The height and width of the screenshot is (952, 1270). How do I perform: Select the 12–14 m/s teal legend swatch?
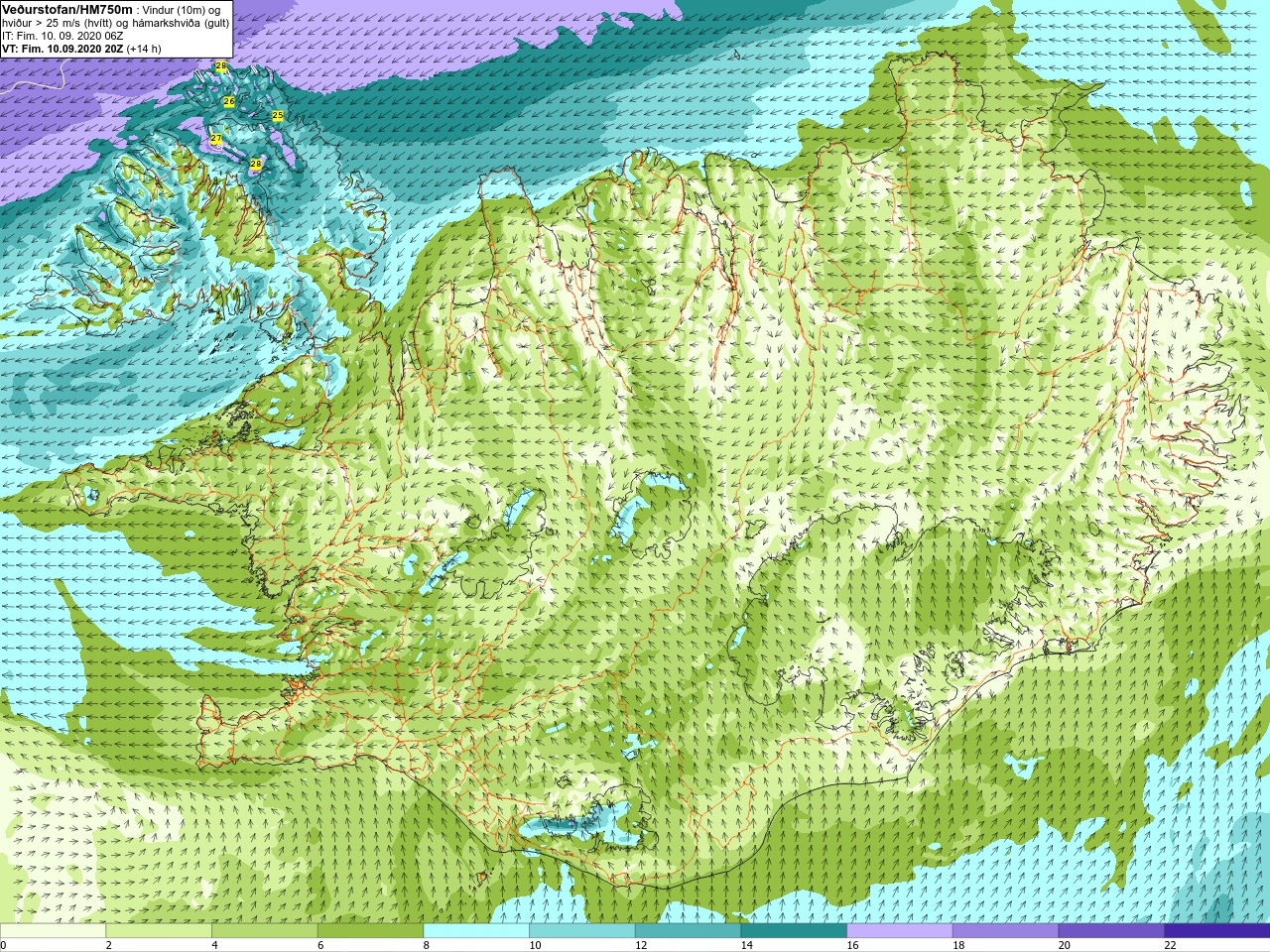(688, 930)
